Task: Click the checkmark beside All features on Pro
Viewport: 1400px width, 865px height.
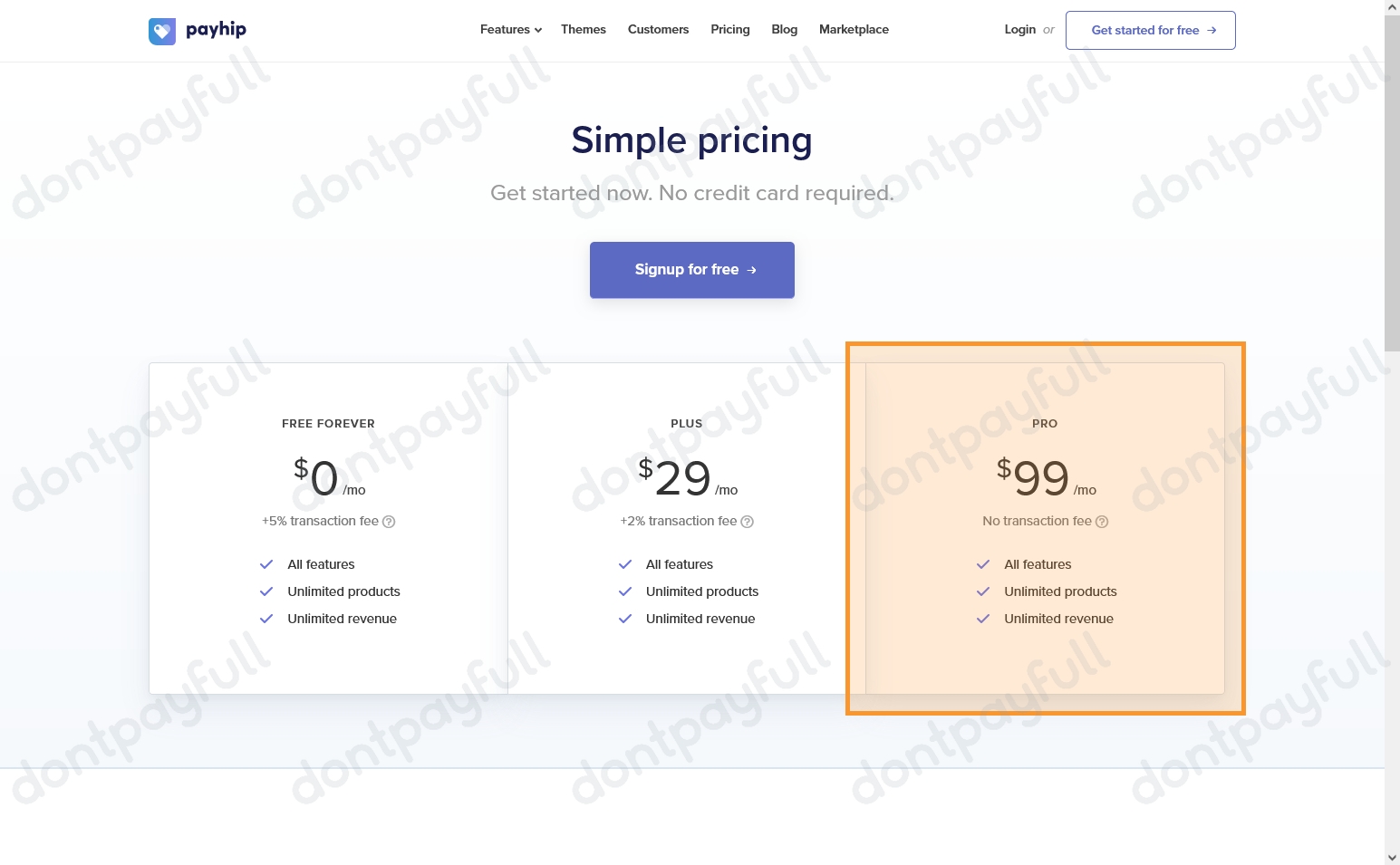Action: pos(983,563)
